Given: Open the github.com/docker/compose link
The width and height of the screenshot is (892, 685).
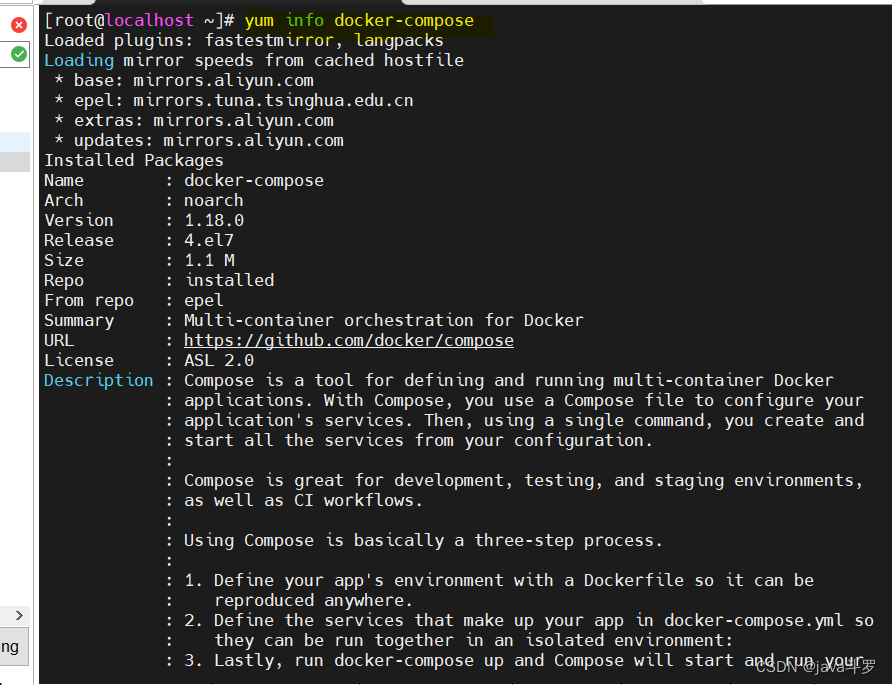Looking at the screenshot, I should pos(348,340).
